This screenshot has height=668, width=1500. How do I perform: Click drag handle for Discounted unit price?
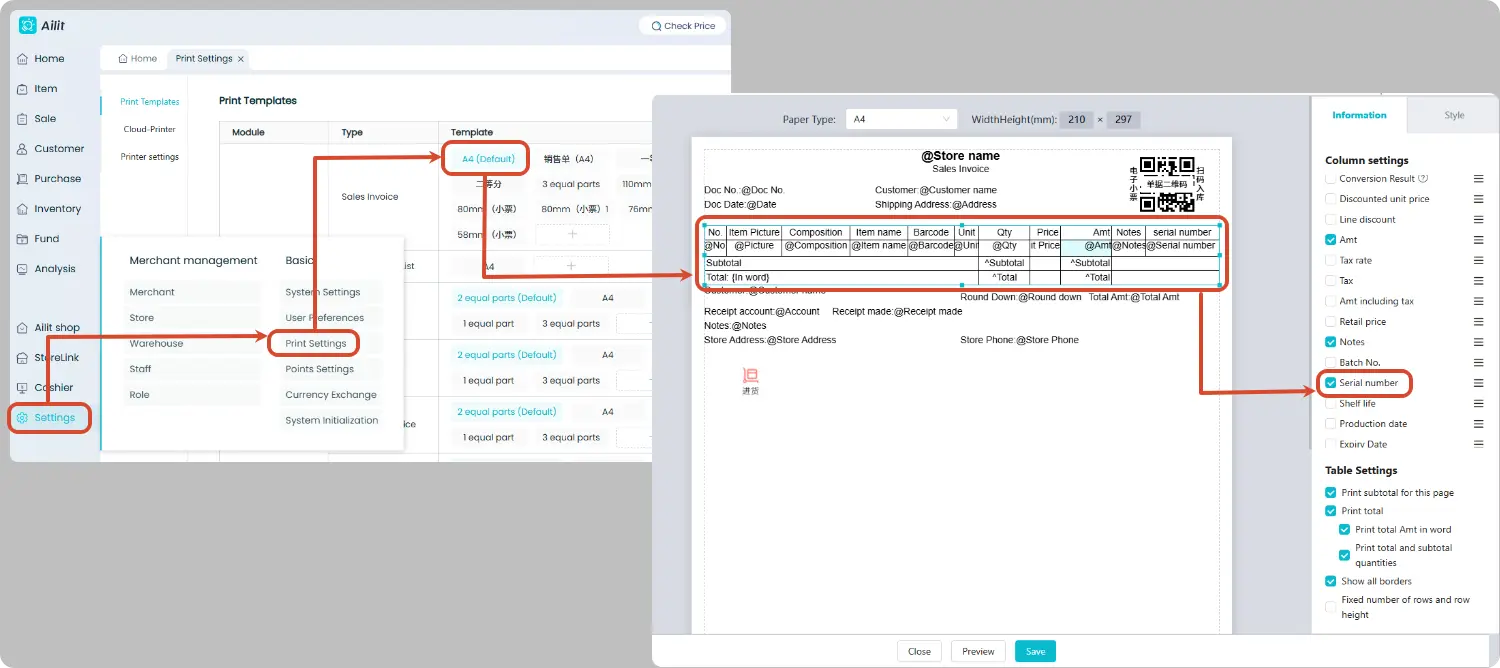click(1478, 199)
